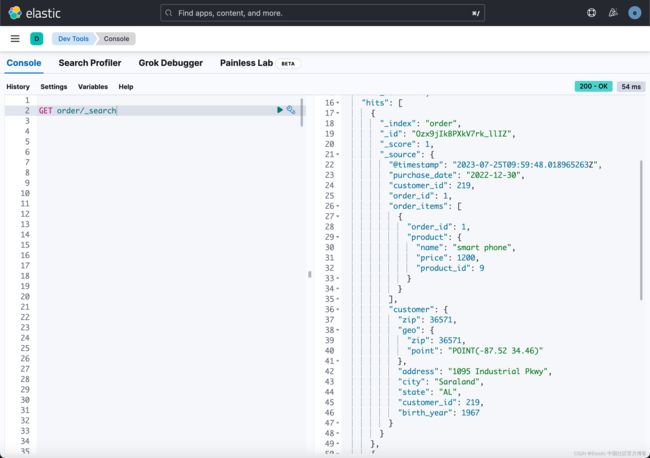Viewport: 650px width, 458px height.
Task: Run the request with the play icon
Action: pyautogui.click(x=280, y=110)
